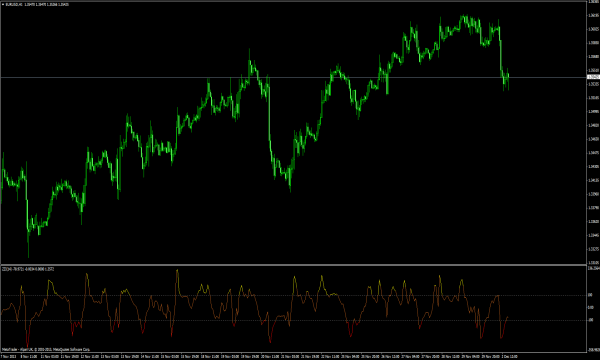Click the highlighted current price label on the price axis
600x360 pixels.
593,77
